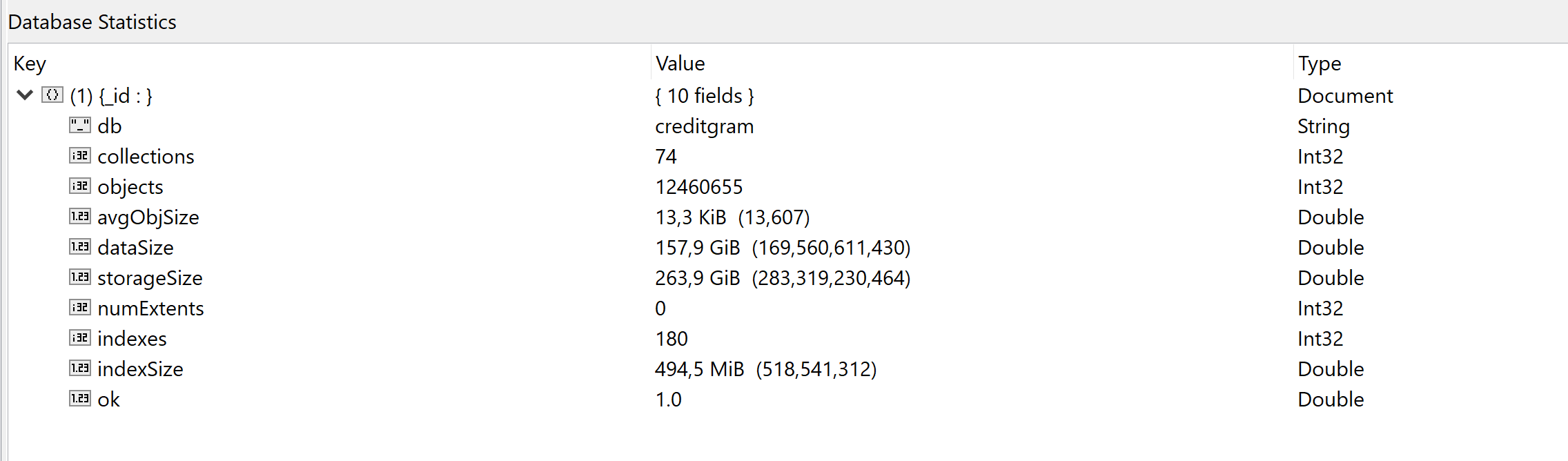Click the string type icon next to db

coord(80,126)
